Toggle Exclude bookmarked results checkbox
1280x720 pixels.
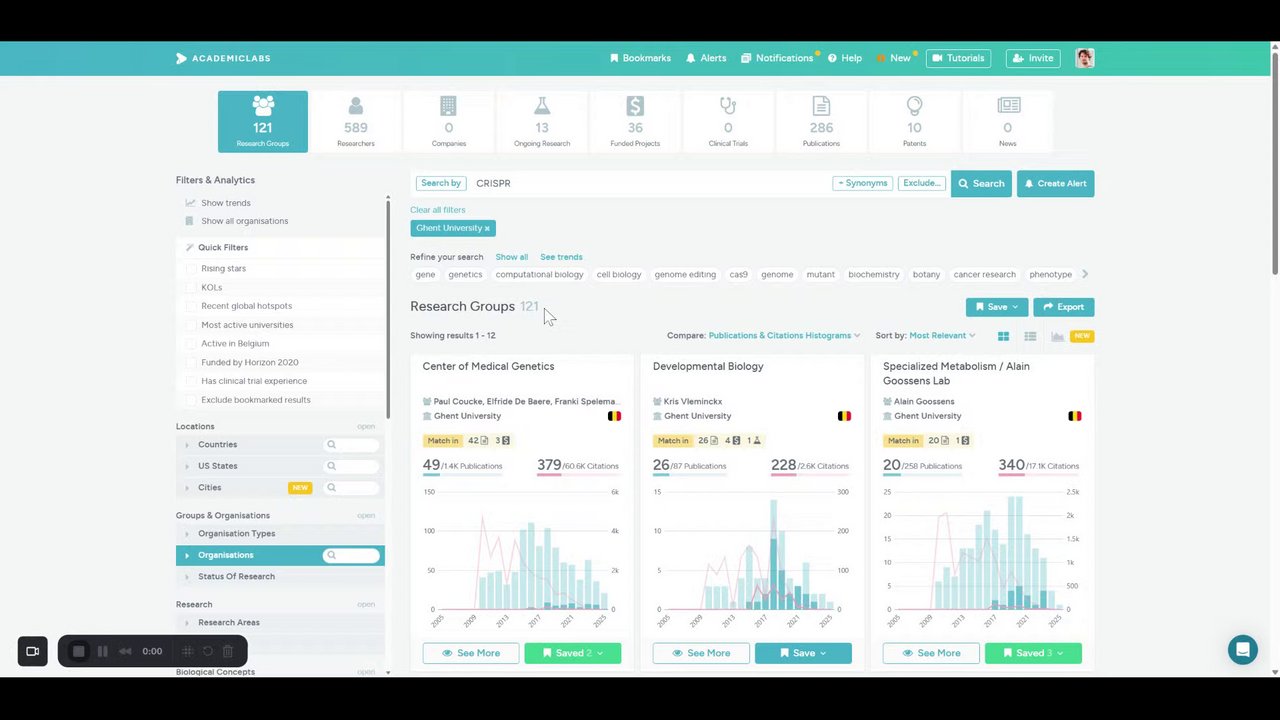[192, 400]
